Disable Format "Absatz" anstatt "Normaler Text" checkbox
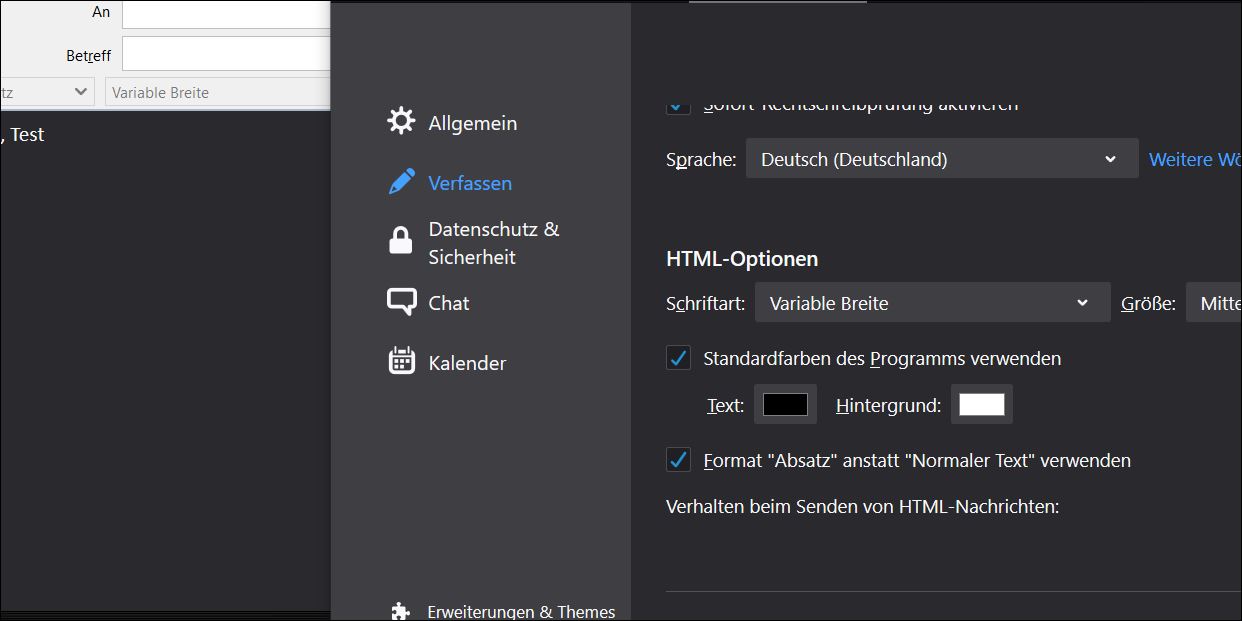 tap(679, 460)
